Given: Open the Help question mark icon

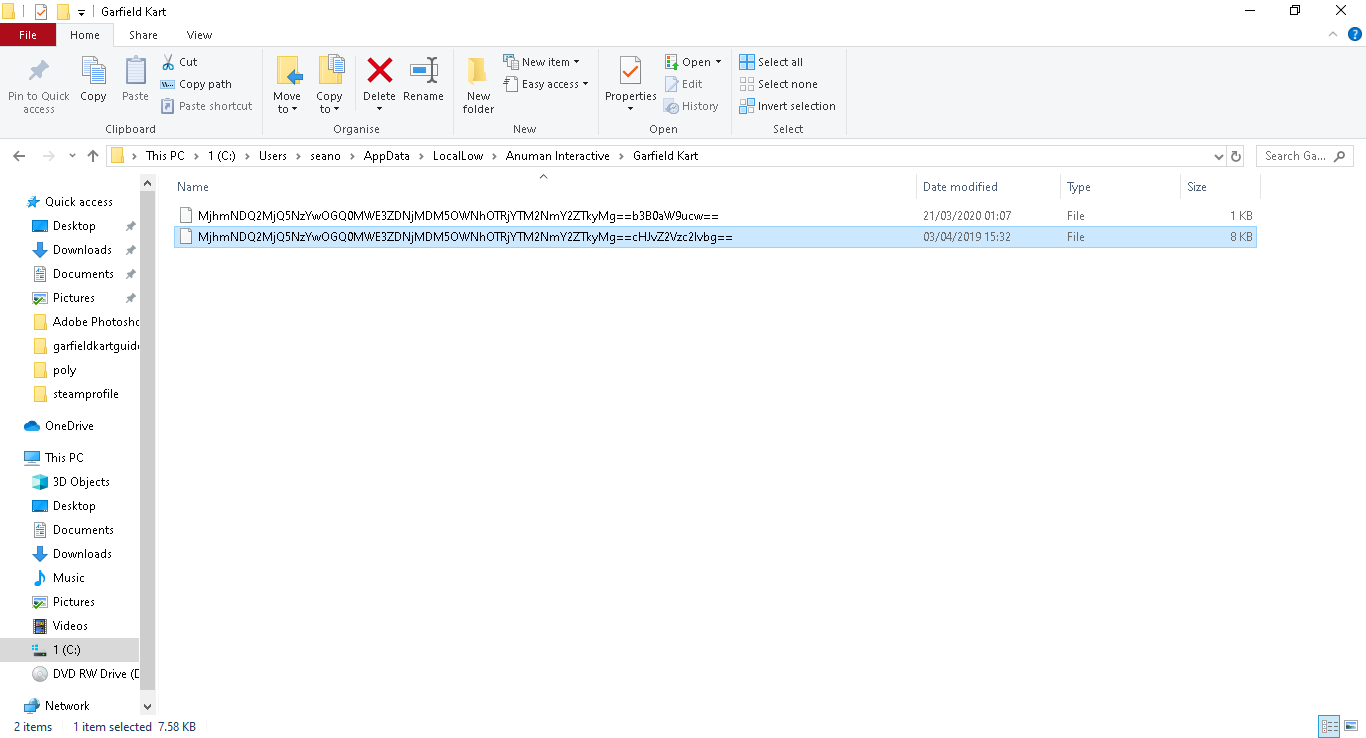Looking at the screenshot, I should click(1355, 35).
